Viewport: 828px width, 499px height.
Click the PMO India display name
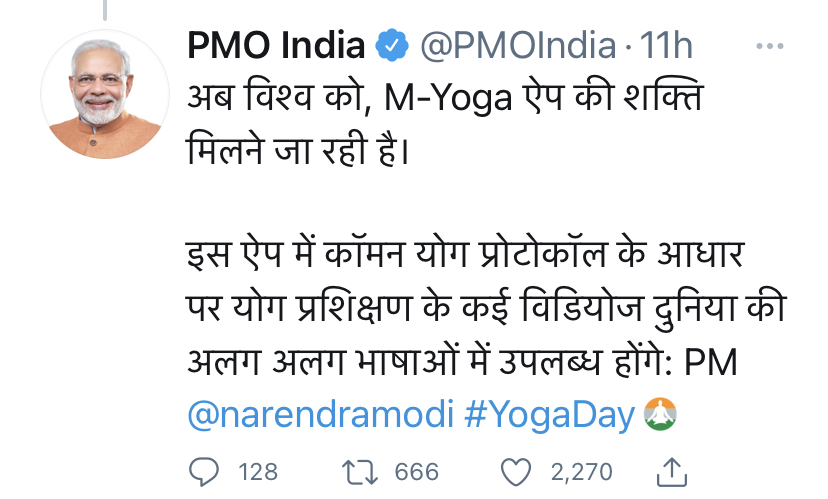click(275, 46)
